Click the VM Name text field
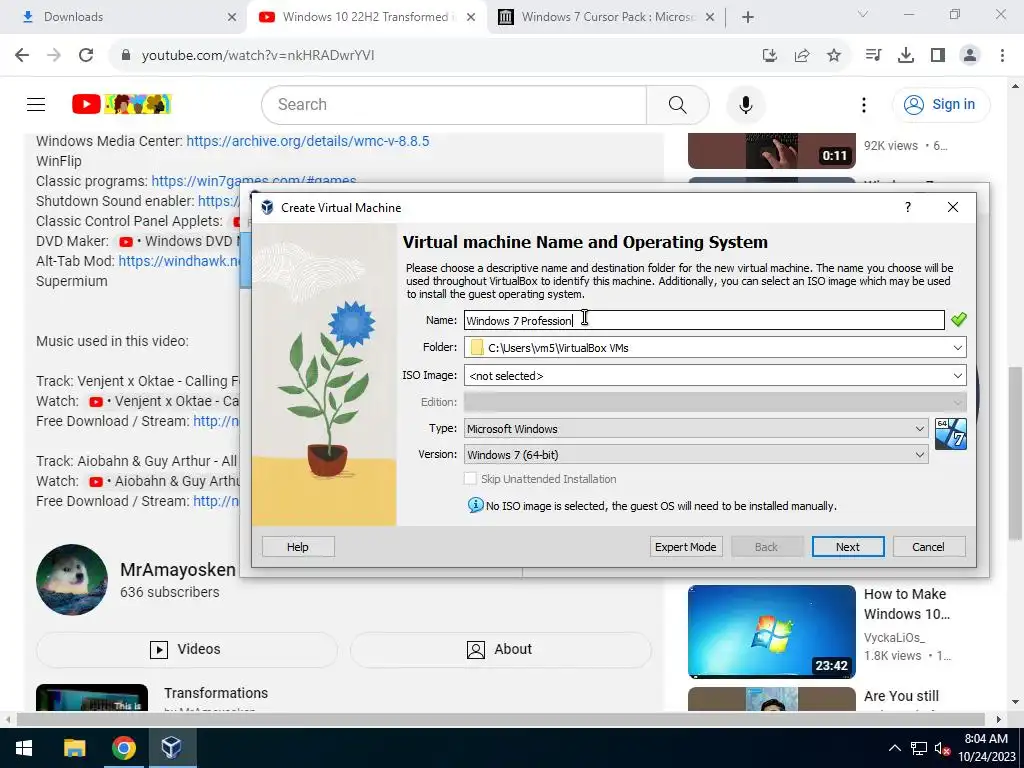The image size is (1024, 768). (704, 320)
